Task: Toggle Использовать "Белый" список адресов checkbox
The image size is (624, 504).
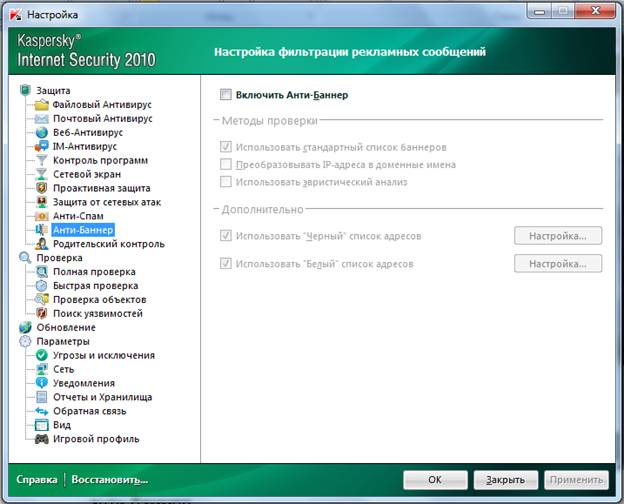Action: pyautogui.click(x=226, y=264)
